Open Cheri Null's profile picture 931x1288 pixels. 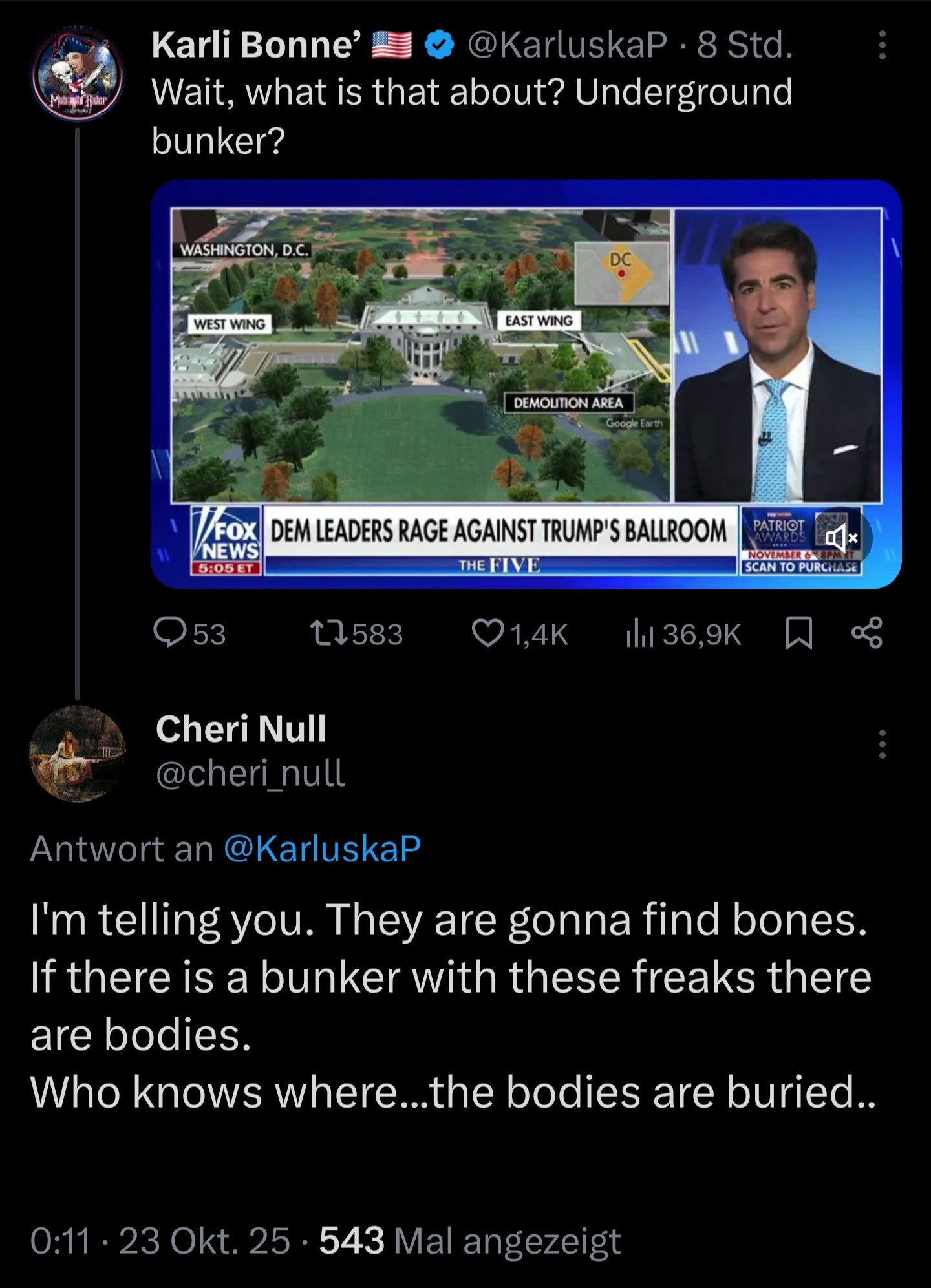pos(78,754)
